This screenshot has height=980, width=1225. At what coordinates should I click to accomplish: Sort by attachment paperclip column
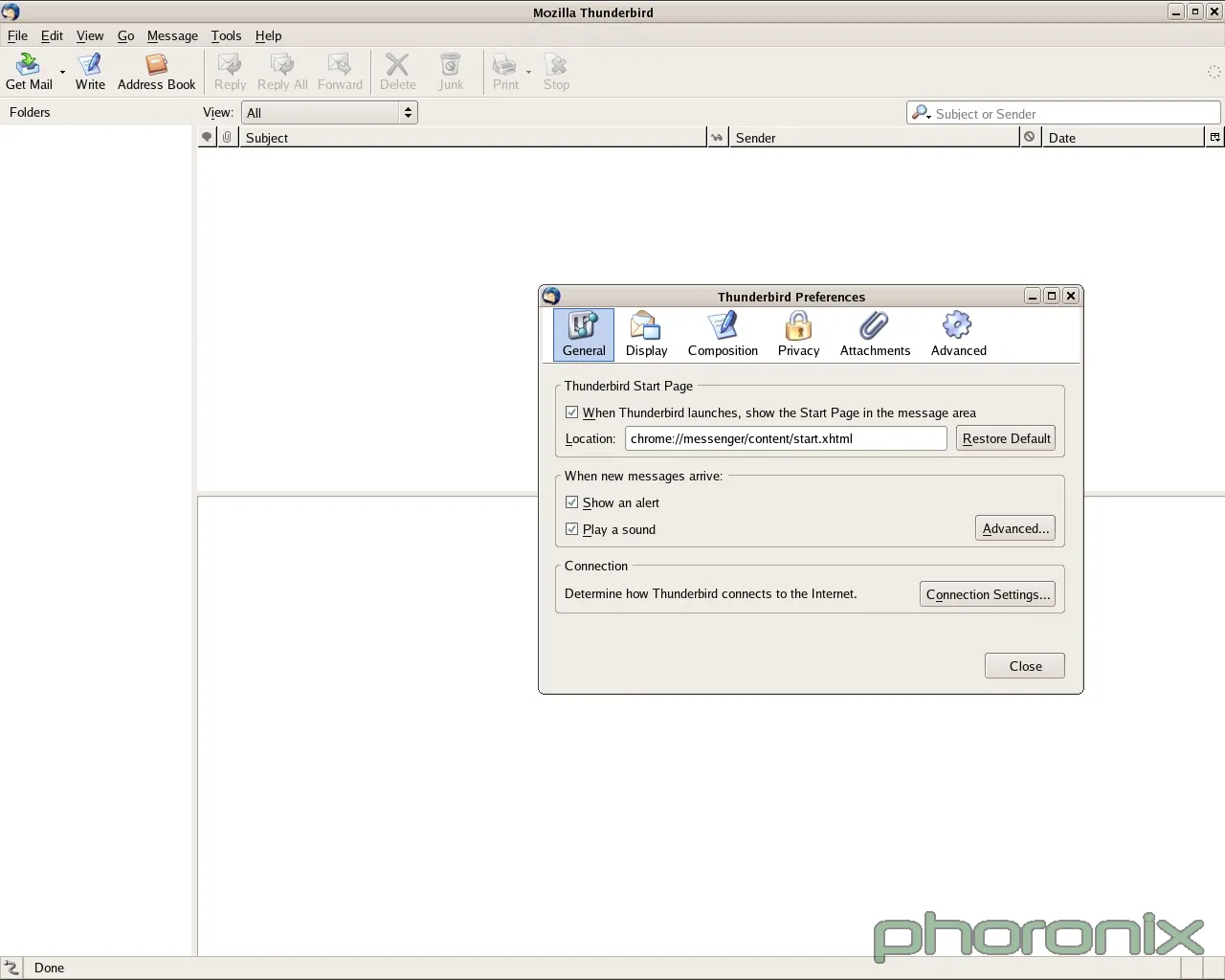pyautogui.click(x=227, y=138)
